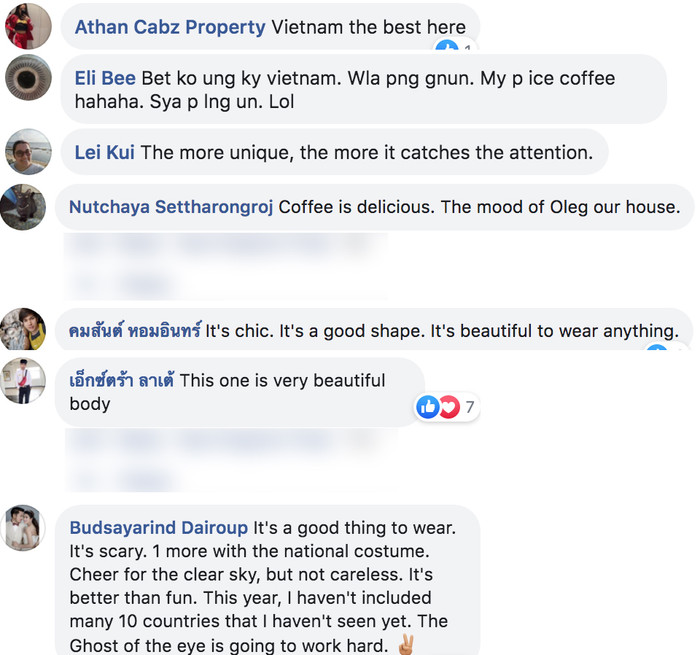Open Athan Cabz Property's profile picture

[x=27, y=26]
